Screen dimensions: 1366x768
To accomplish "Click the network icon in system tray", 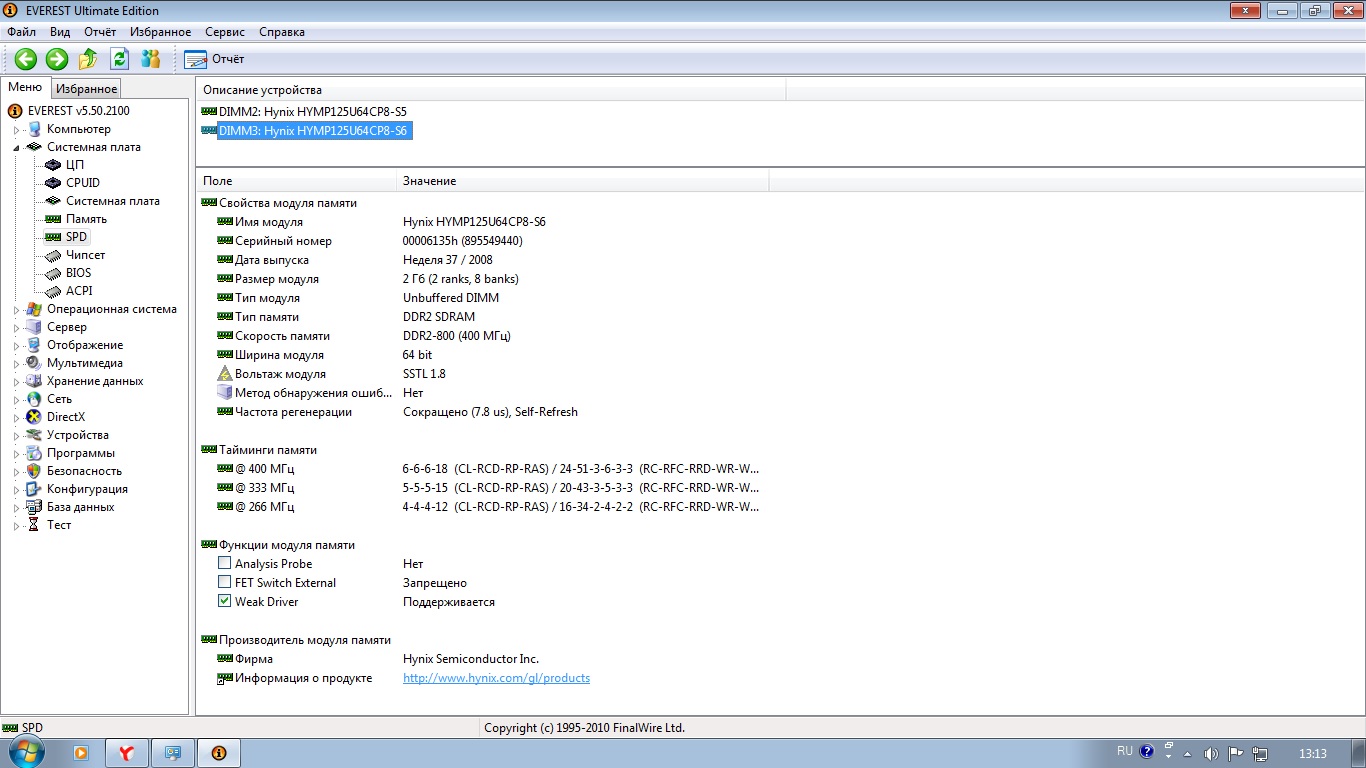I will pos(1260,753).
